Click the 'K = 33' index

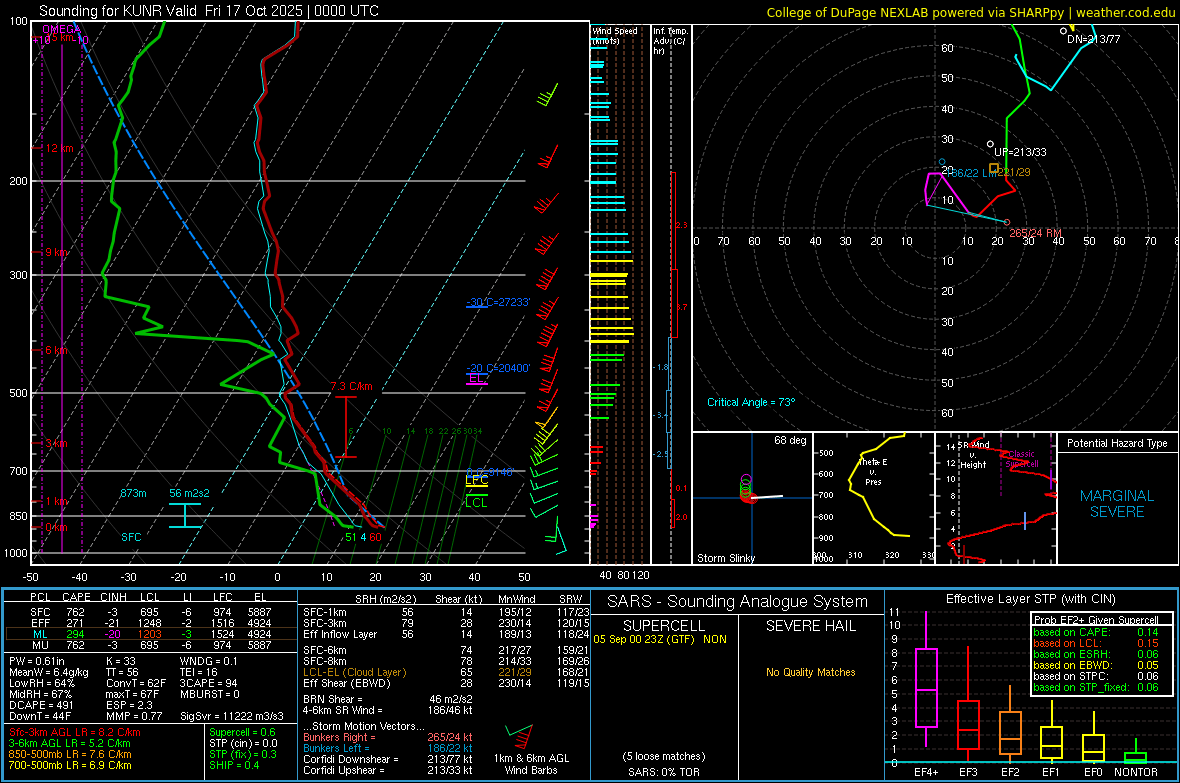pos(121,661)
